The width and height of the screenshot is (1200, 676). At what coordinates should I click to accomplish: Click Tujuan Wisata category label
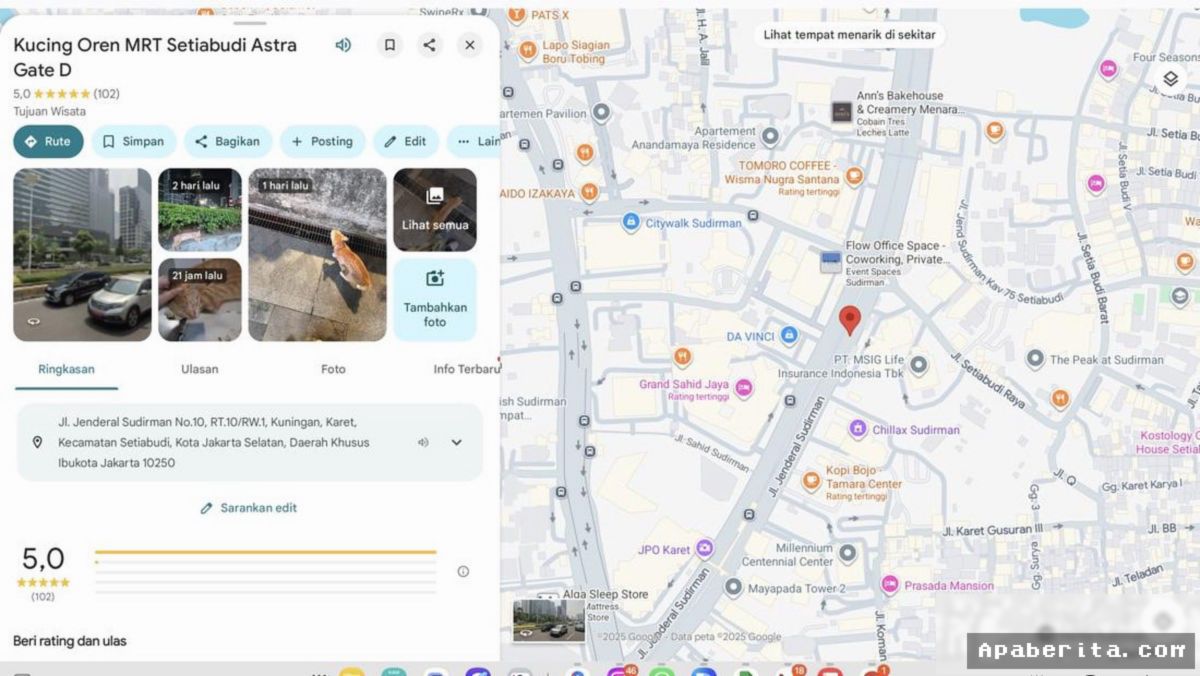coord(49,112)
